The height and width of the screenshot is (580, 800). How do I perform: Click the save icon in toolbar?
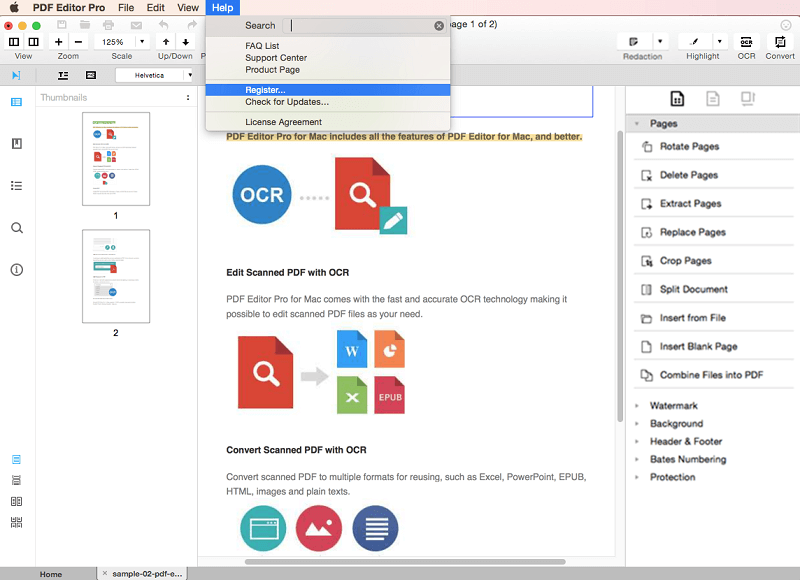click(x=62, y=24)
